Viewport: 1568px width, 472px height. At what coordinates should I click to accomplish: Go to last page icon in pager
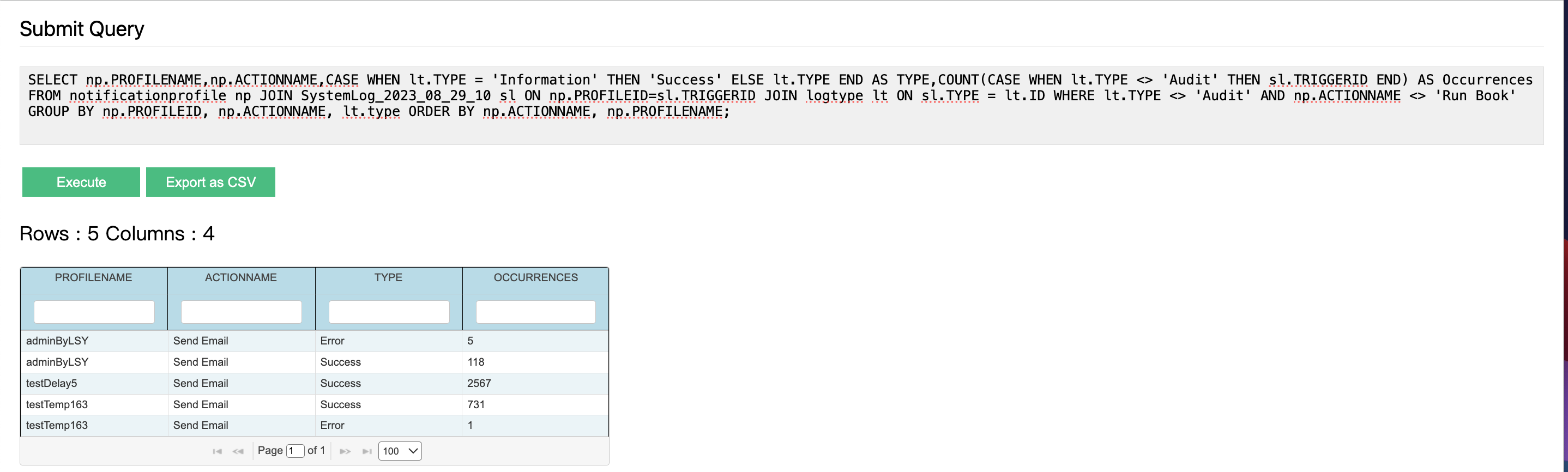(367, 451)
